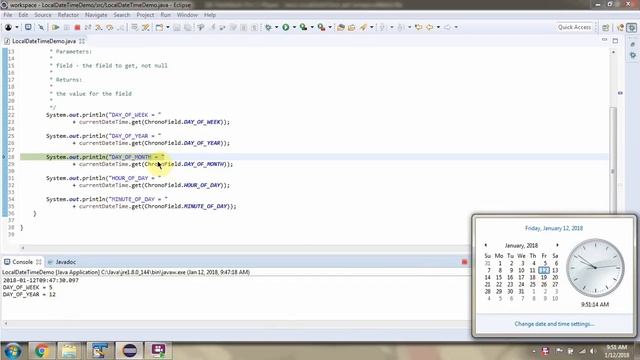This screenshot has height=360, width=640.
Task: Maximize the editor area
Action: point(615,40)
